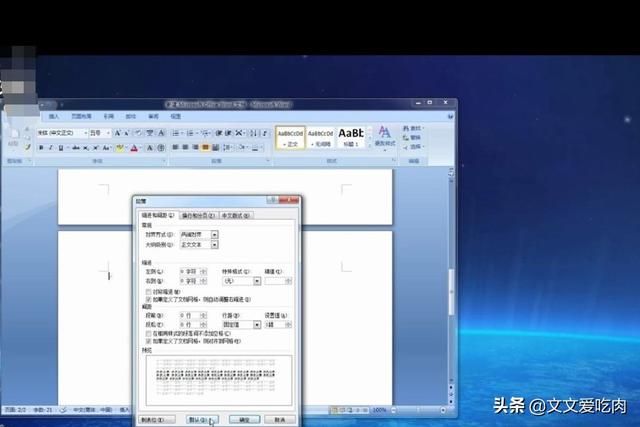Open the alignment dropdown in paragraph dialog
This screenshot has width=640, height=427.
[x=214, y=235]
